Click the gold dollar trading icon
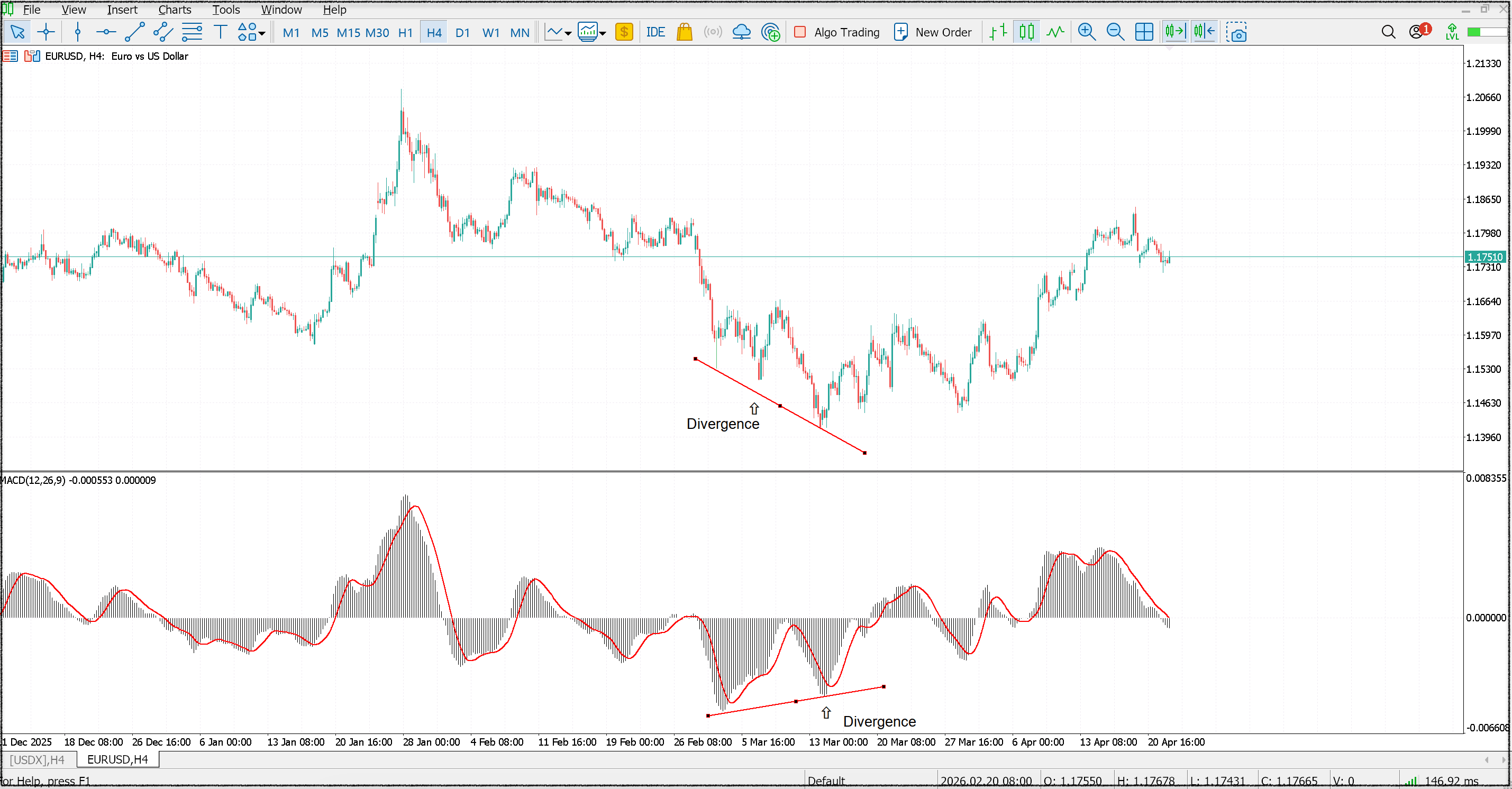The height and width of the screenshot is (789, 1512). point(624,32)
